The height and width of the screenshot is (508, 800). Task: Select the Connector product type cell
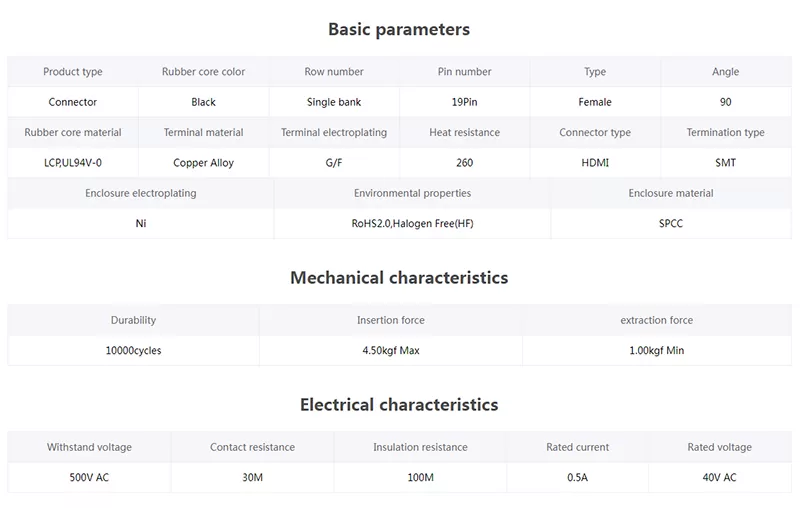pos(72,102)
